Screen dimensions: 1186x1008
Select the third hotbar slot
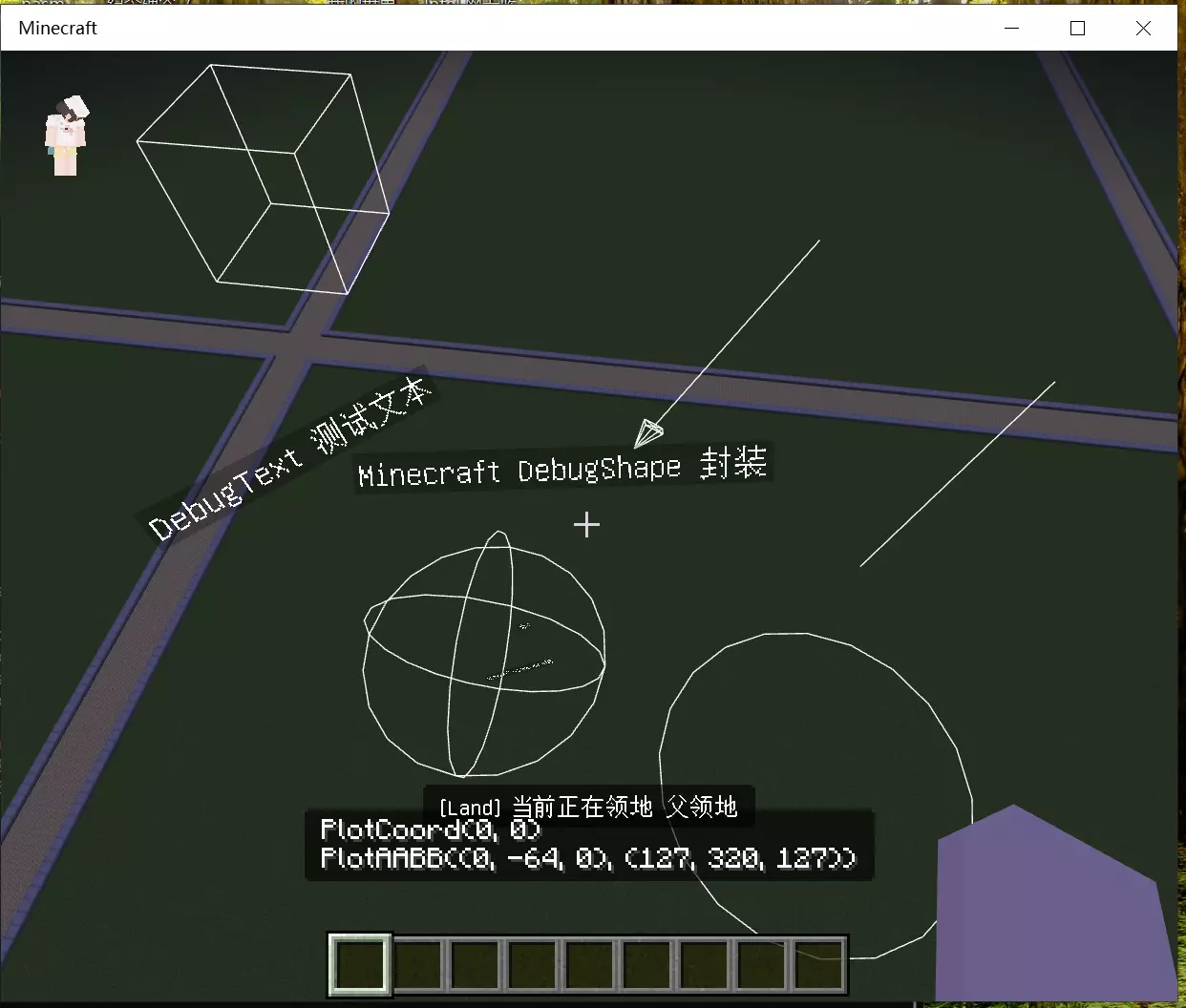click(475, 965)
